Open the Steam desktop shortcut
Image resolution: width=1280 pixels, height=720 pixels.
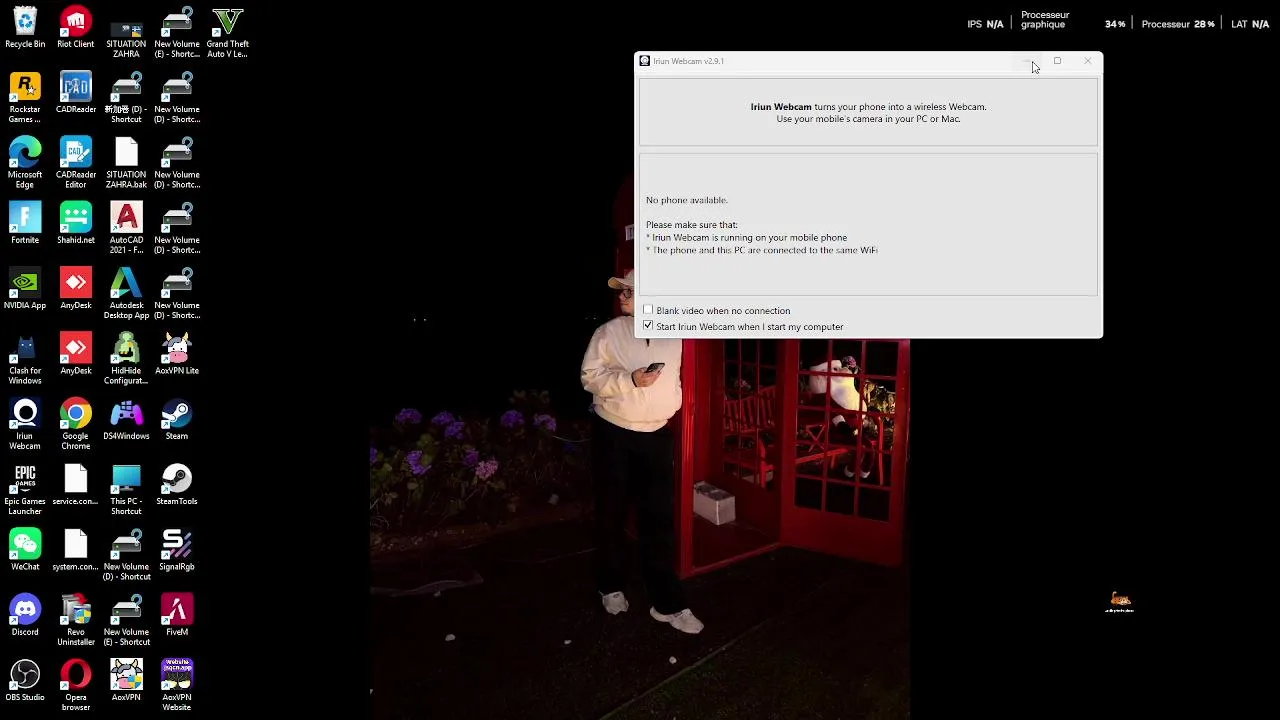[x=177, y=420]
